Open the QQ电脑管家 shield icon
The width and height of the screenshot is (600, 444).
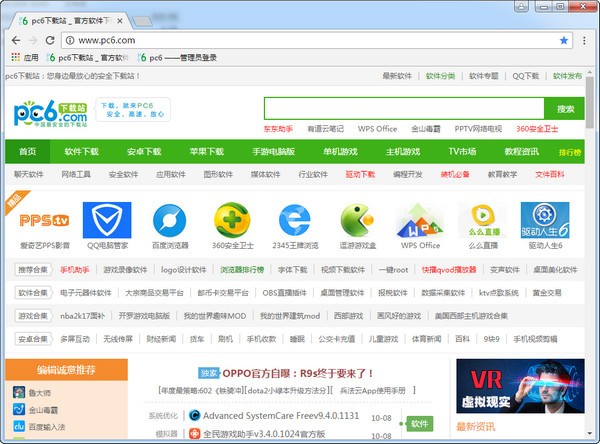pyautogui.click(x=107, y=220)
